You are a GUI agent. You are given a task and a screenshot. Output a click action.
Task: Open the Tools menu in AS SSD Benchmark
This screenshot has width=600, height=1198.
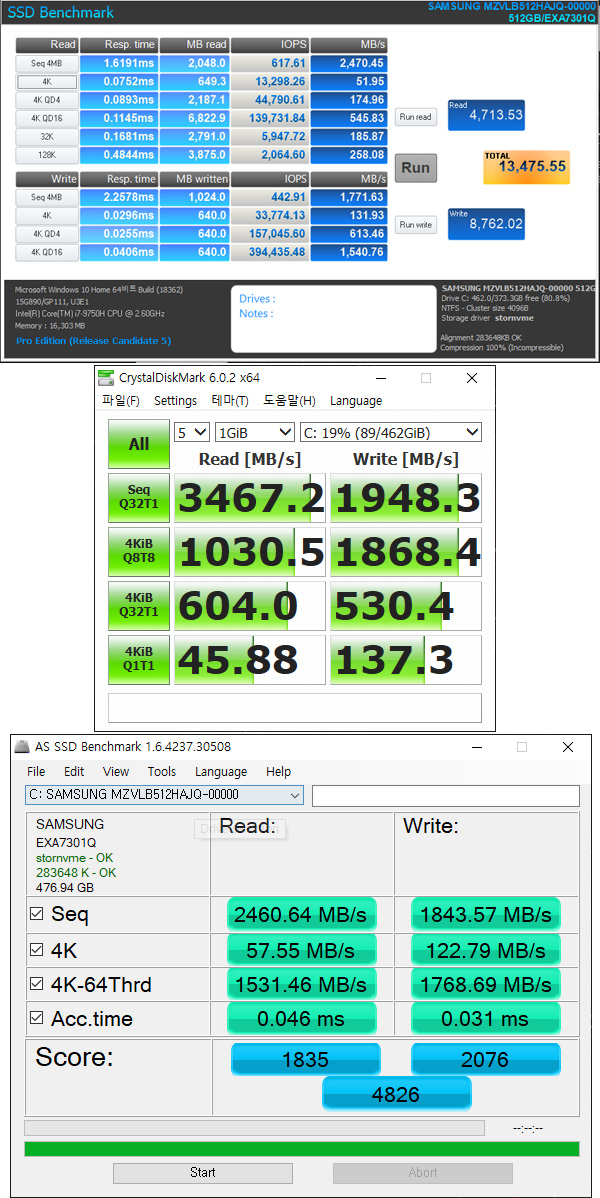(x=161, y=772)
